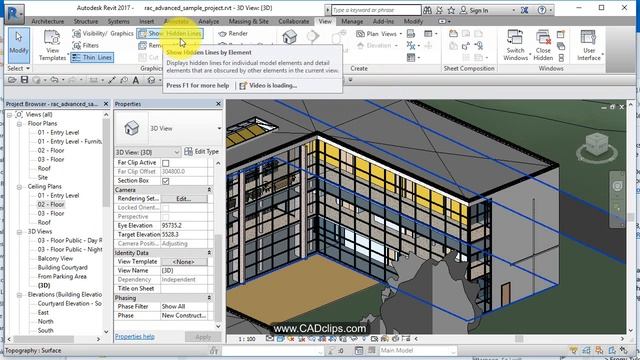Click the Eye Elevation value field

184,226
